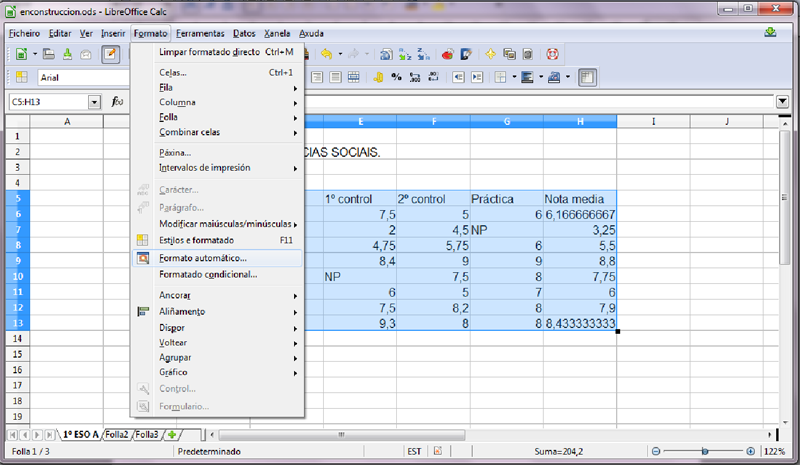Click the Undo arrow icon
Screen dimensions: 800x465
[328, 54]
